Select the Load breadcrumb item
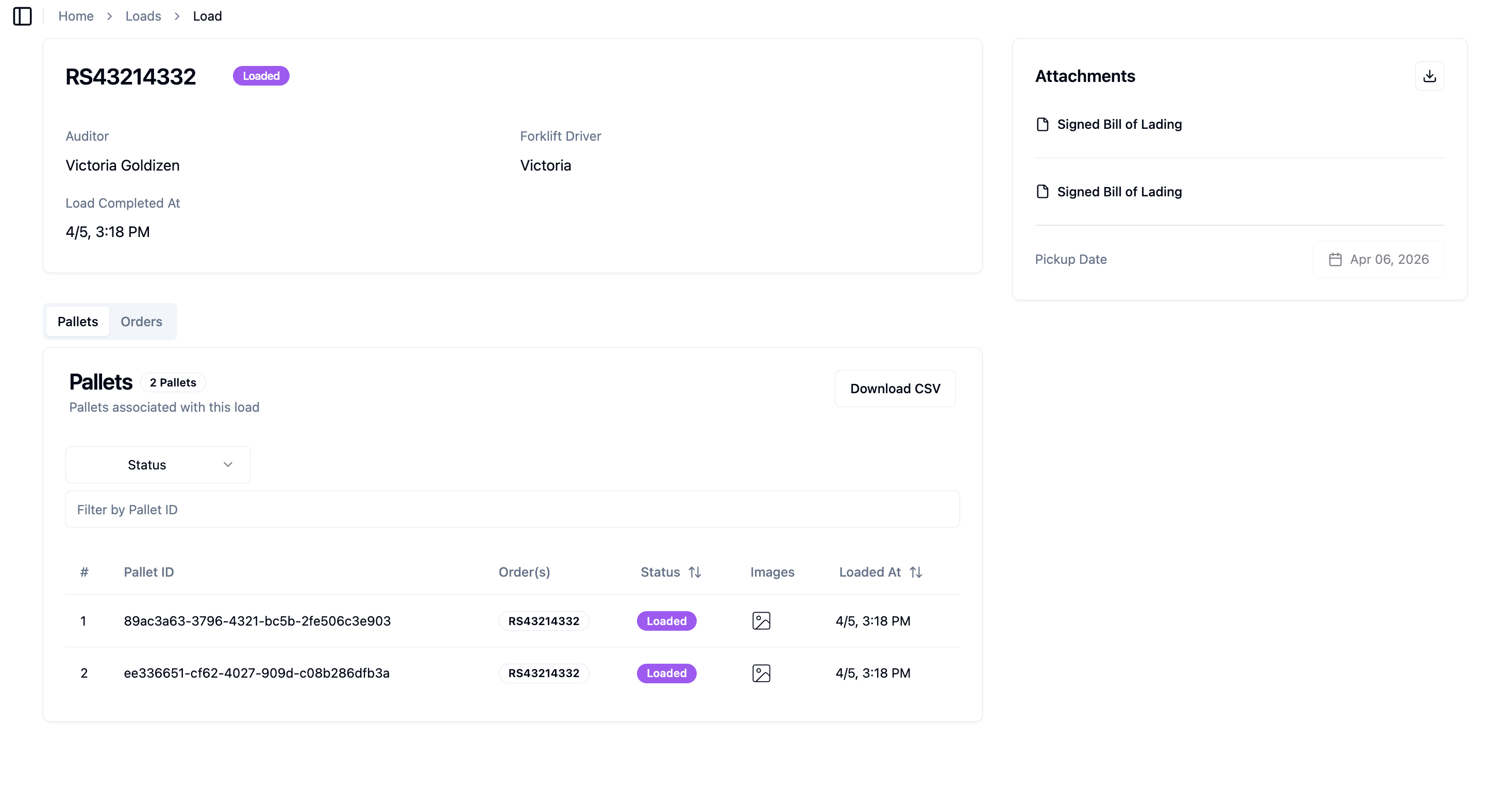This screenshot has height=808, width=1512. point(207,16)
